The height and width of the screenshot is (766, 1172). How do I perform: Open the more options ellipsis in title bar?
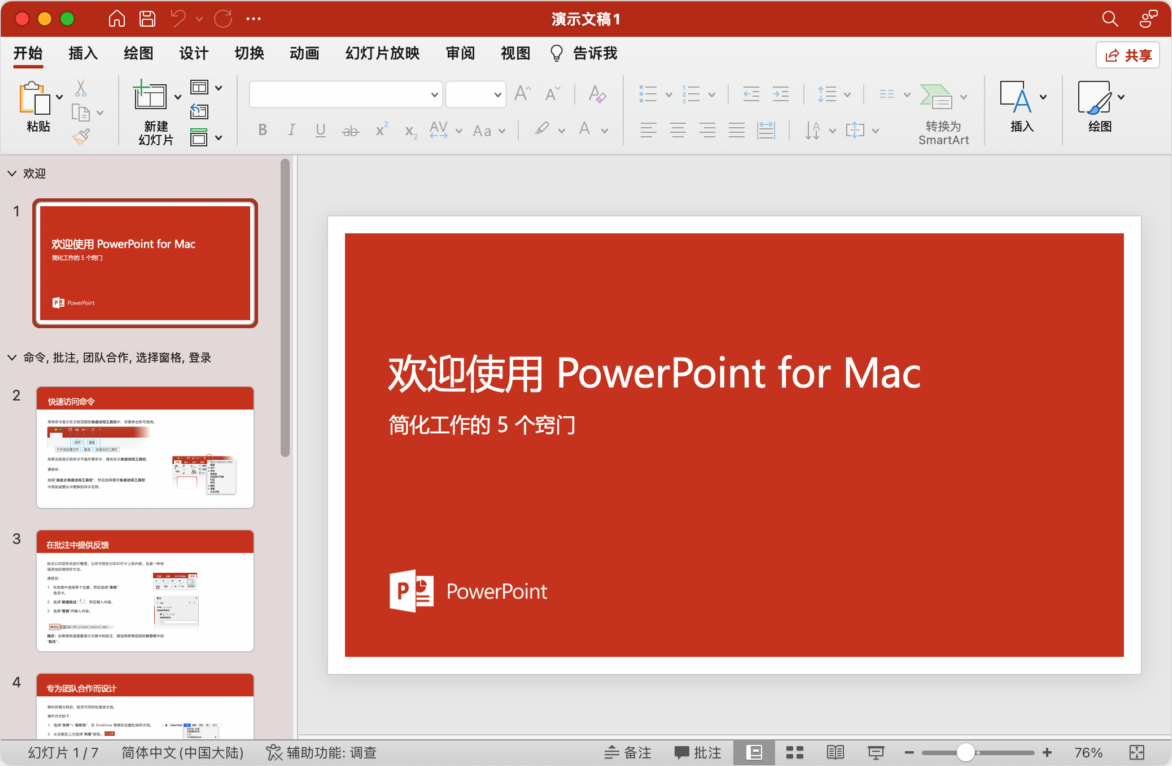[x=253, y=19]
